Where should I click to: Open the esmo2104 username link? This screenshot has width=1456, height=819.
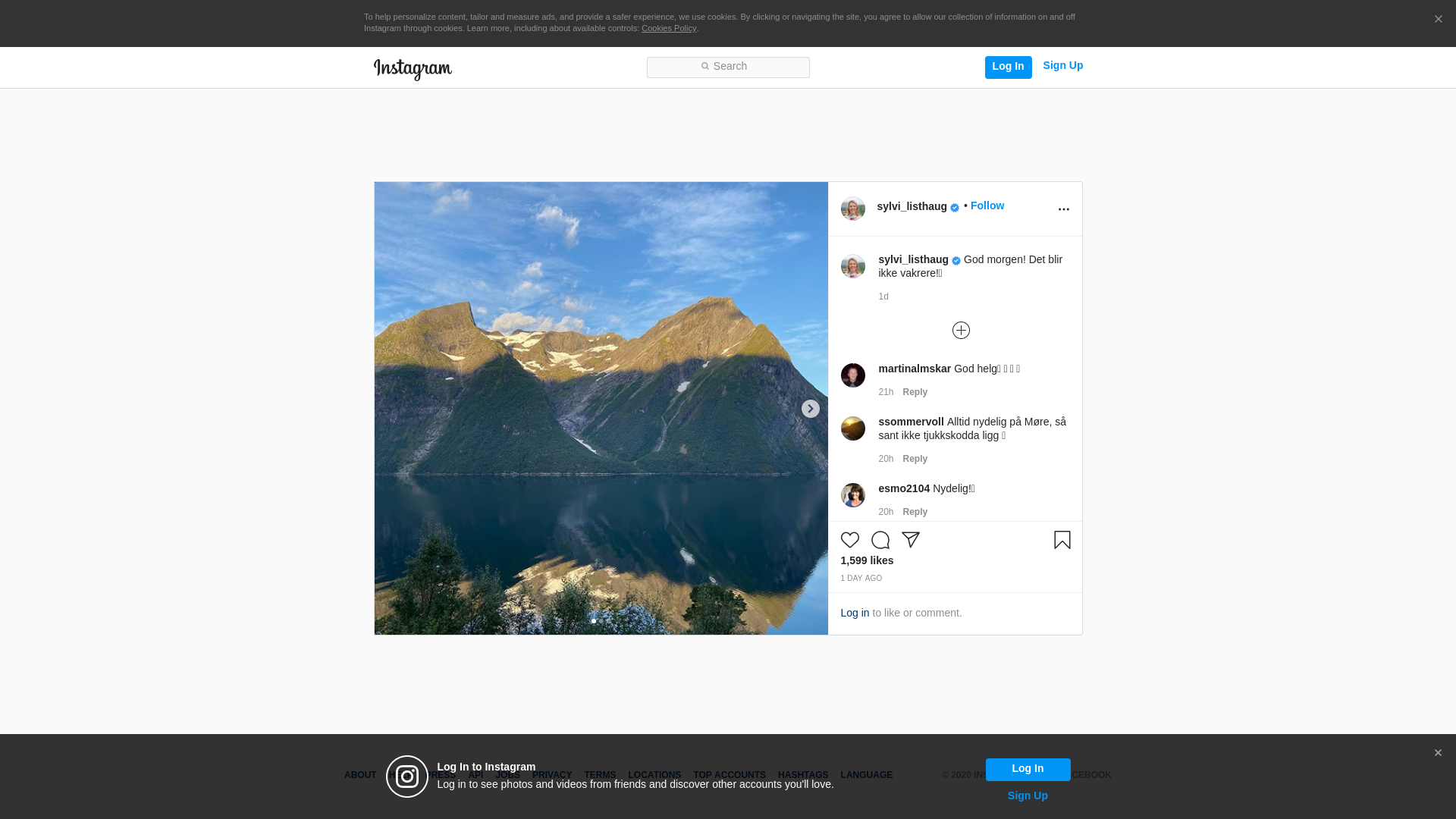click(904, 489)
